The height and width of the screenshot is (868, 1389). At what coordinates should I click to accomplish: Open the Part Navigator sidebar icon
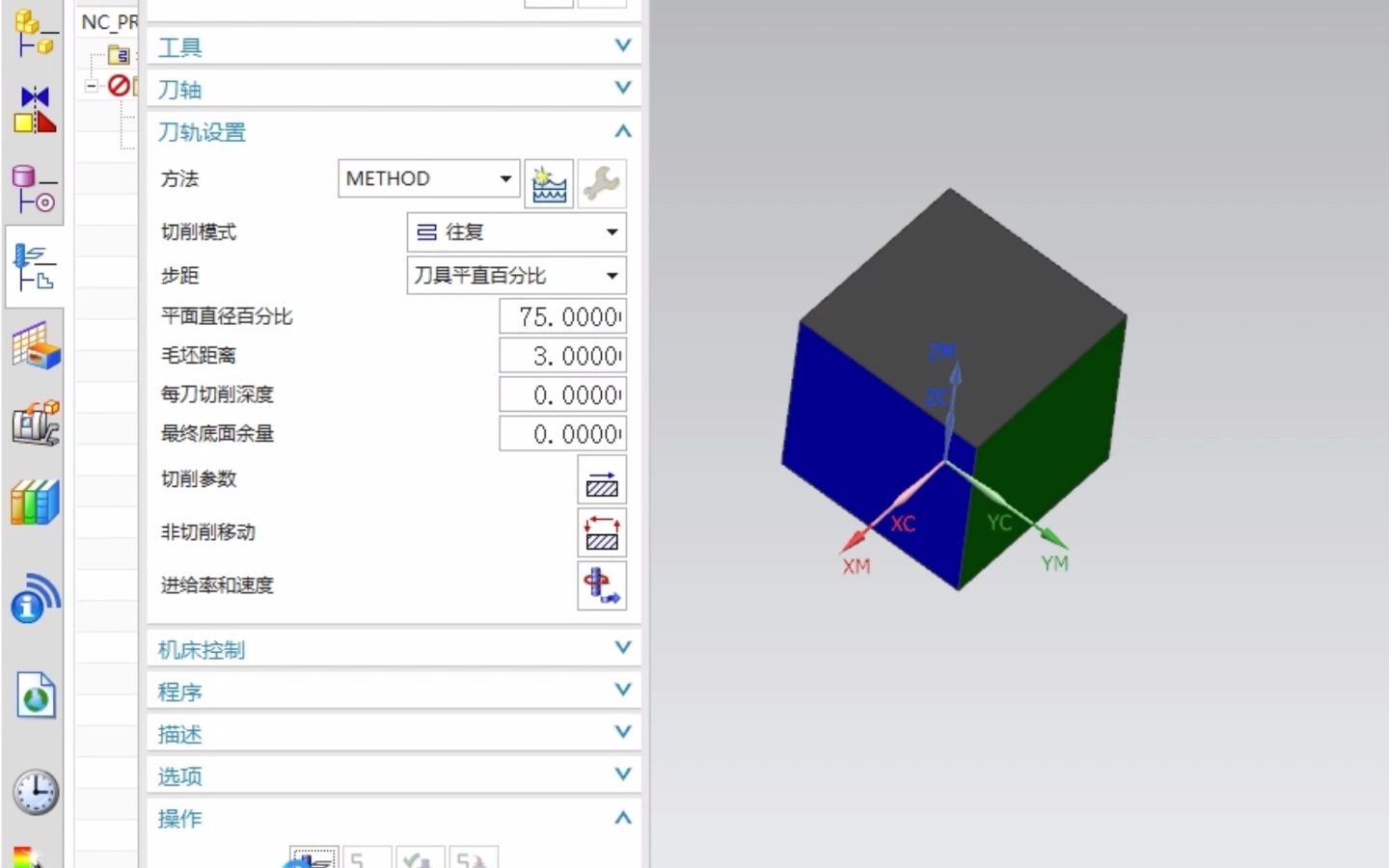[x=35, y=189]
